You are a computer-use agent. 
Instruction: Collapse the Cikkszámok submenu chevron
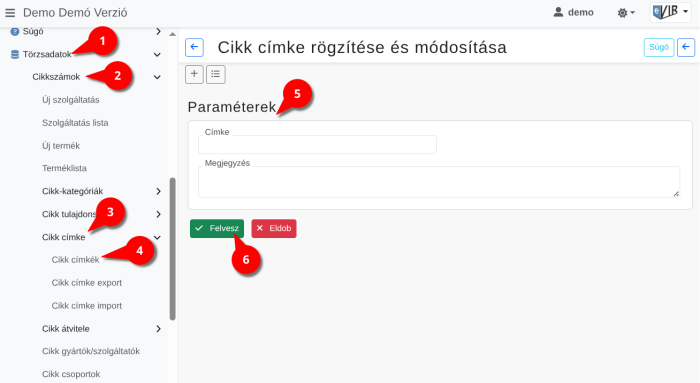click(157, 77)
